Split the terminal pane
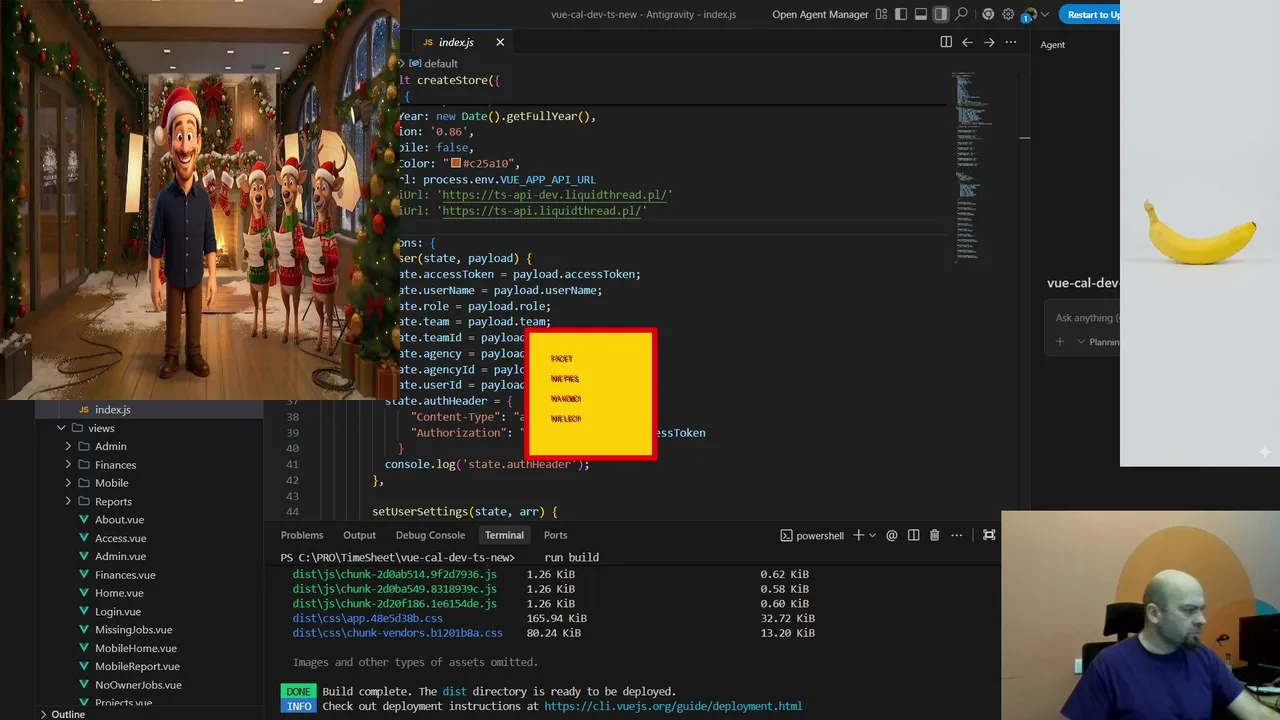Viewport: 1280px width, 720px height. click(913, 535)
